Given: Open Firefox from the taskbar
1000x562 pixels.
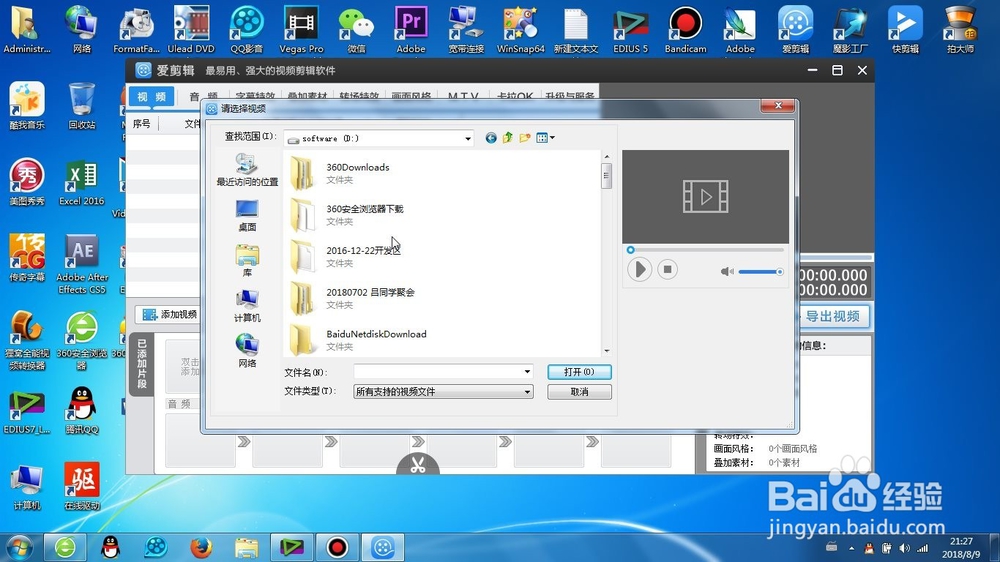Looking at the screenshot, I should 201,547.
